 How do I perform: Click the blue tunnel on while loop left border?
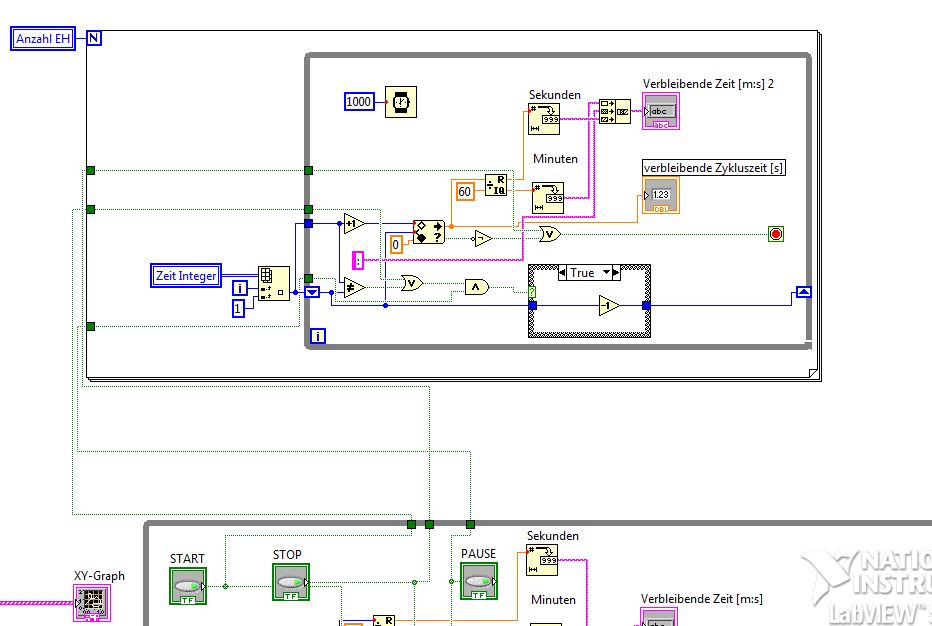[308, 224]
